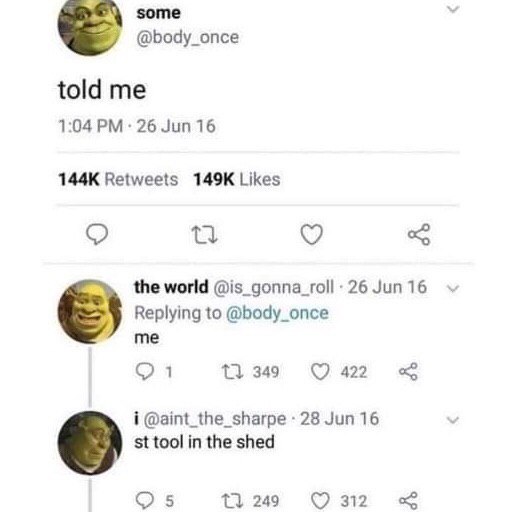
Task: Like the 'me' reply with 422 likes
Action: pyautogui.click(x=320, y=371)
